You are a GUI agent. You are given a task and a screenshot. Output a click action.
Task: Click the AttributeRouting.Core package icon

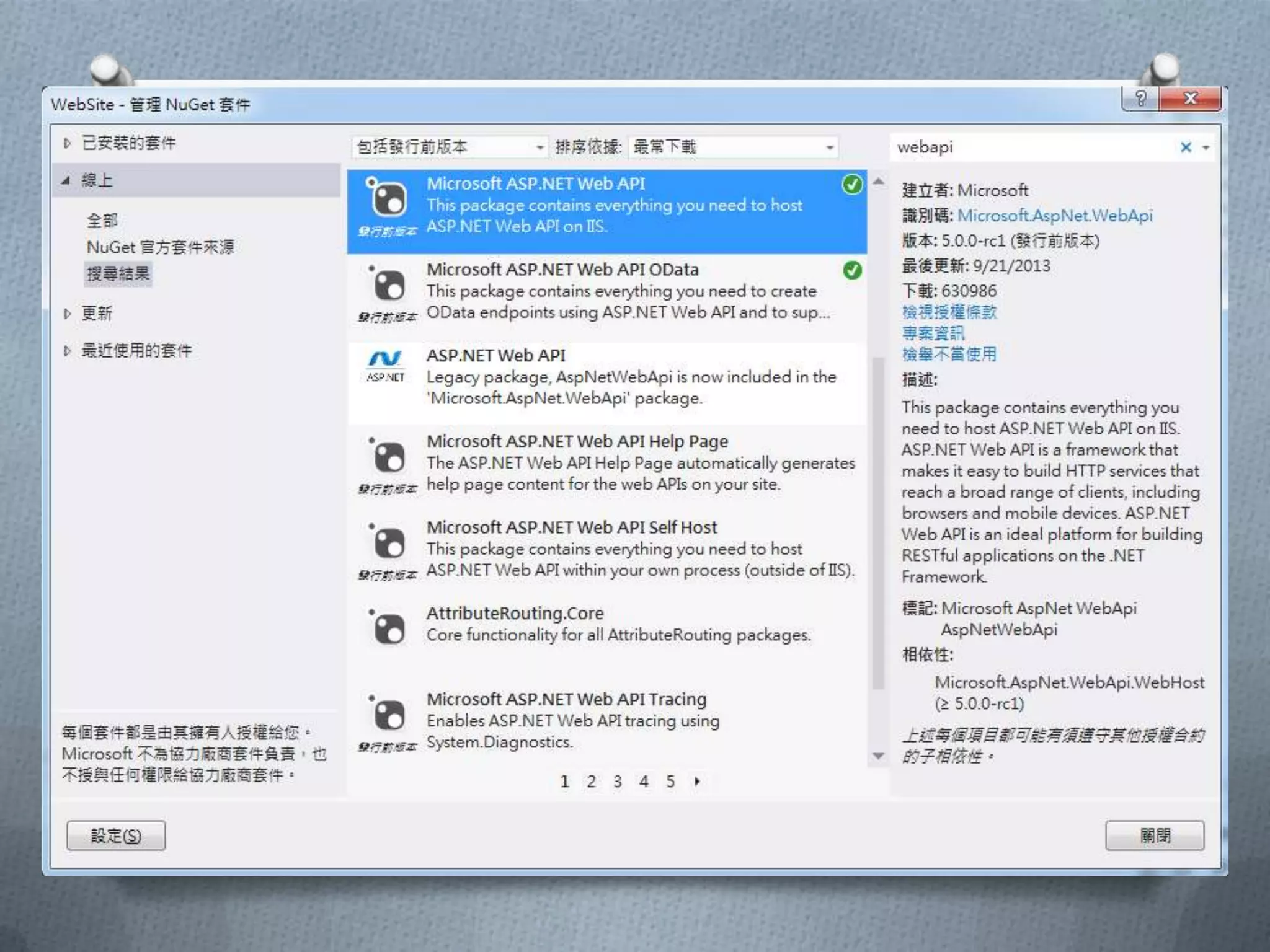388,628
